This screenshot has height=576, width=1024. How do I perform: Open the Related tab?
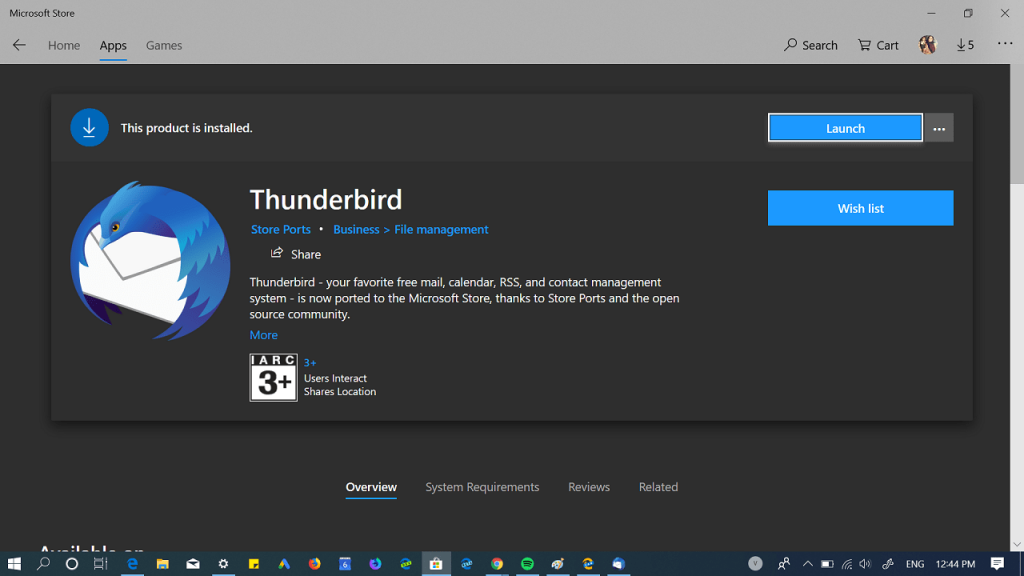pos(658,487)
